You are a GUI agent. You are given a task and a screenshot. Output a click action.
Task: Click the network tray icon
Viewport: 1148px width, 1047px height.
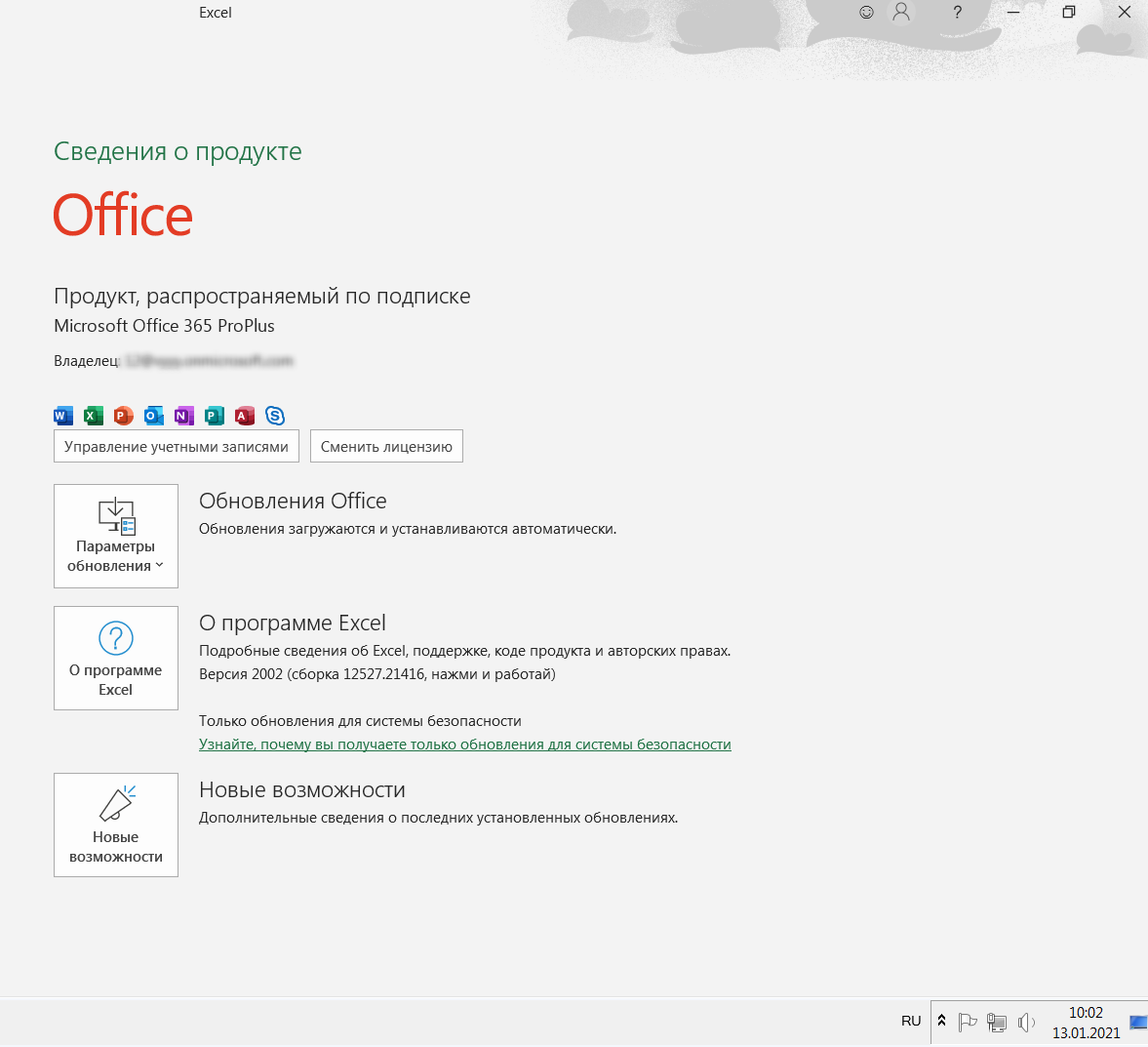(997, 1022)
